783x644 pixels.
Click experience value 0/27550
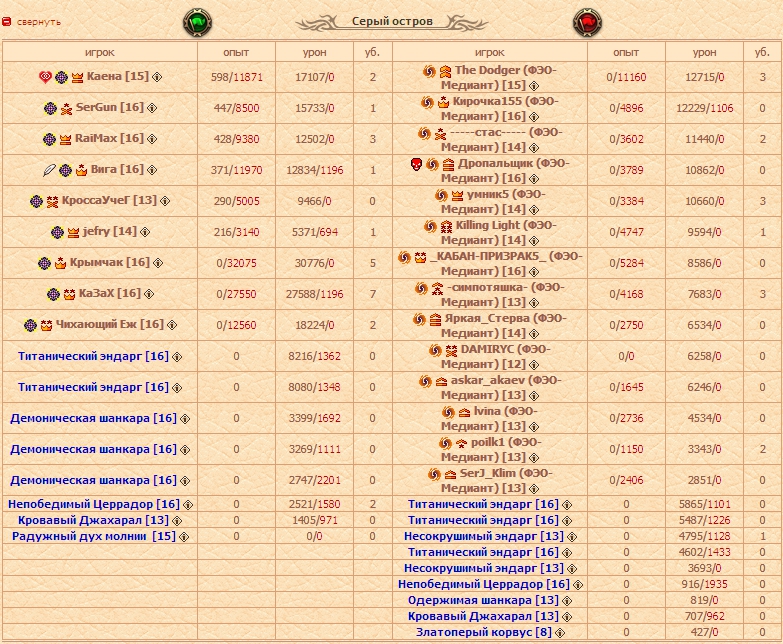click(236, 294)
